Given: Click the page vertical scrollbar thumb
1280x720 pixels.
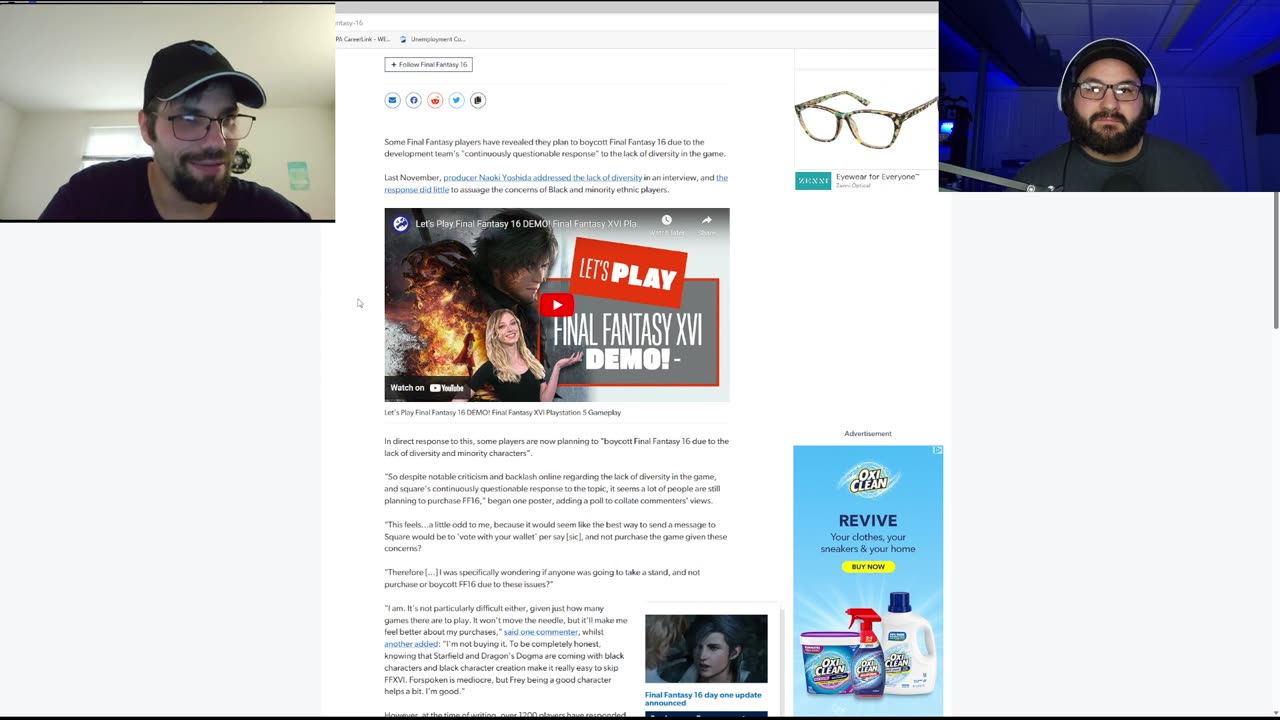Looking at the screenshot, I should pos(1275,260).
